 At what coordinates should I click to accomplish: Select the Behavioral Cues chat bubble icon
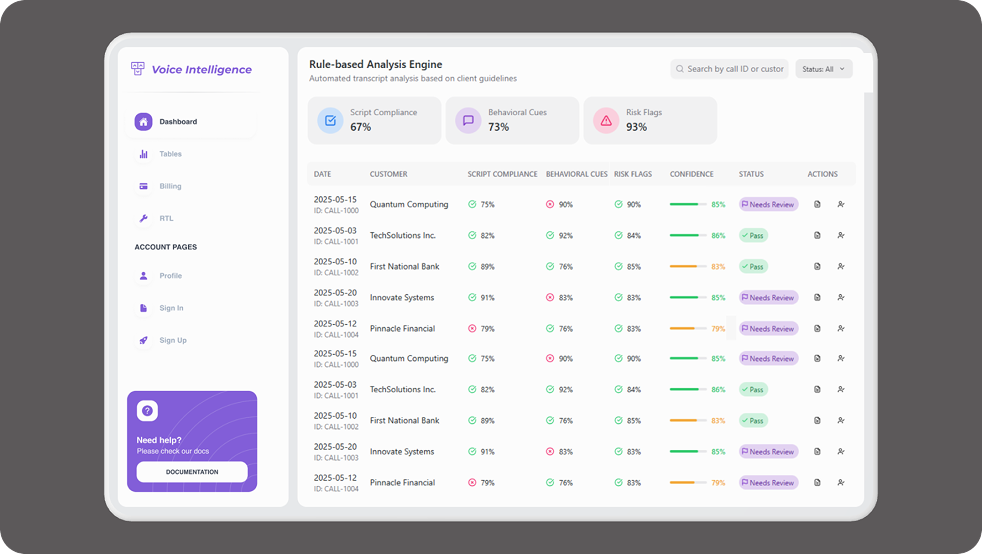click(467, 121)
